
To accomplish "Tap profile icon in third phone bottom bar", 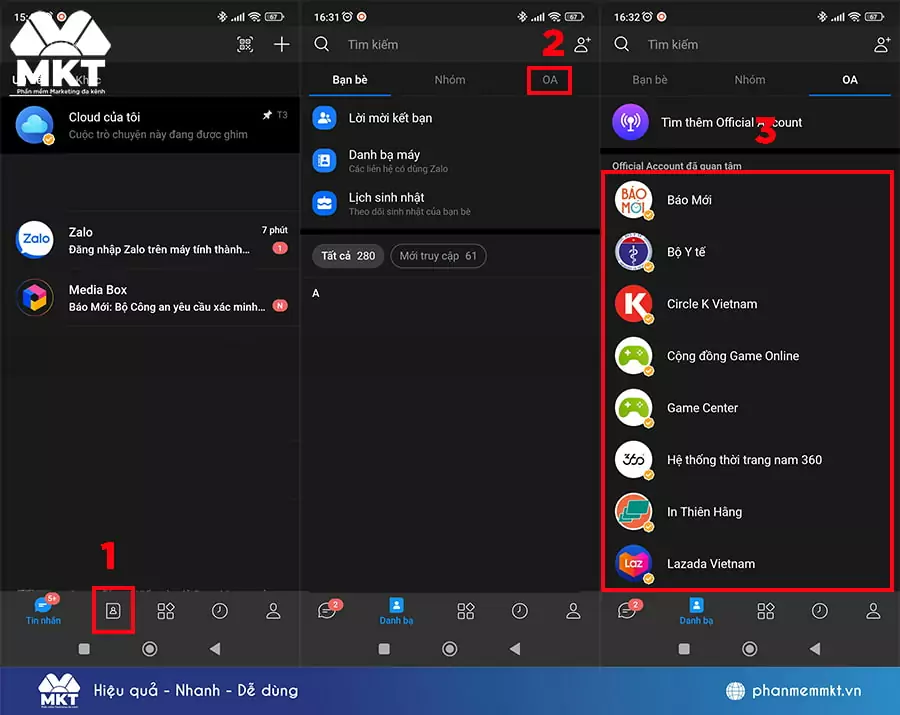I will (873, 611).
